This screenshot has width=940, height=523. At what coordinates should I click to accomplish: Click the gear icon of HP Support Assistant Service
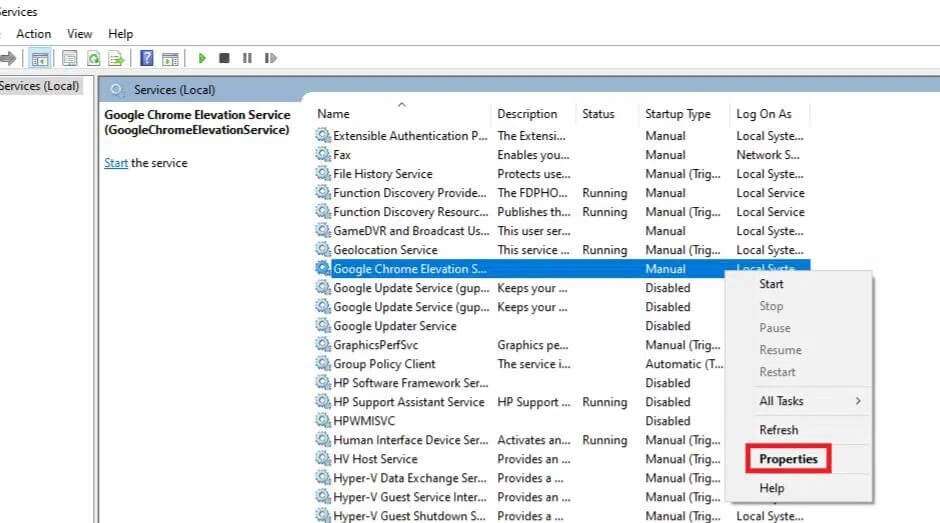(323, 402)
